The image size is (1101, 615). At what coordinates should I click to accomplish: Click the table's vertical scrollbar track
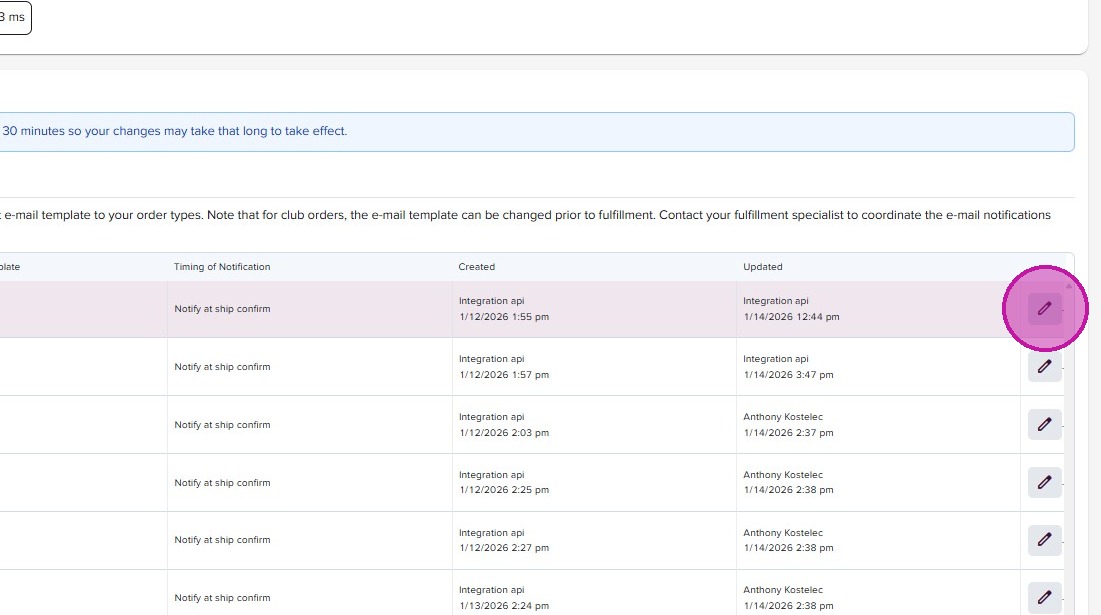[1069, 450]
